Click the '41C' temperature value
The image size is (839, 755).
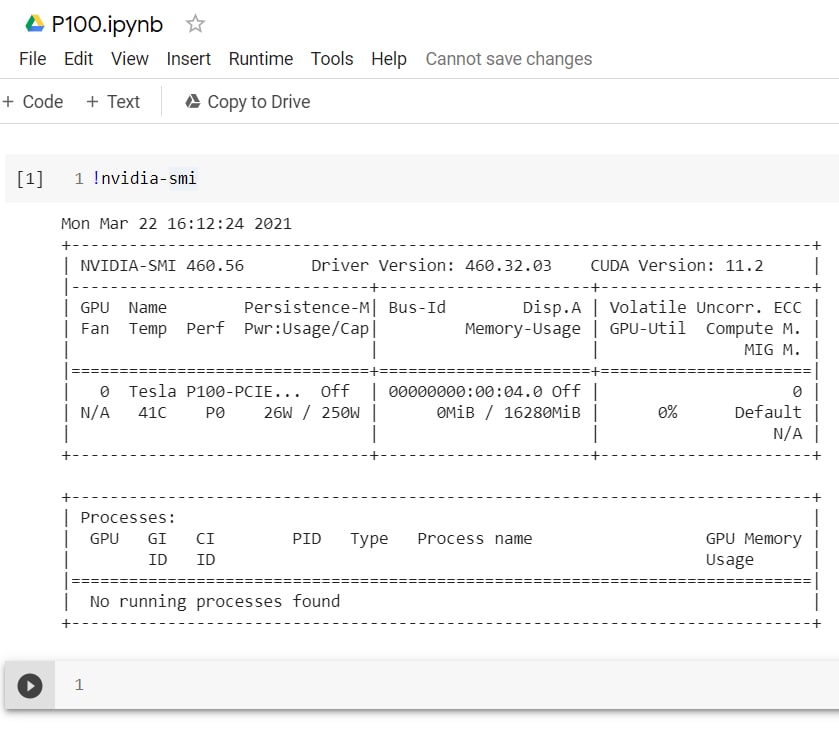pyautogui.click(x=152, y=413)
